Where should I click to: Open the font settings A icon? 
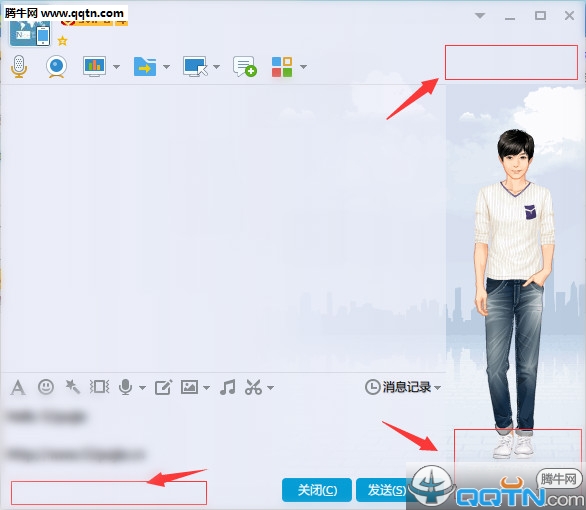coord(18,387)
